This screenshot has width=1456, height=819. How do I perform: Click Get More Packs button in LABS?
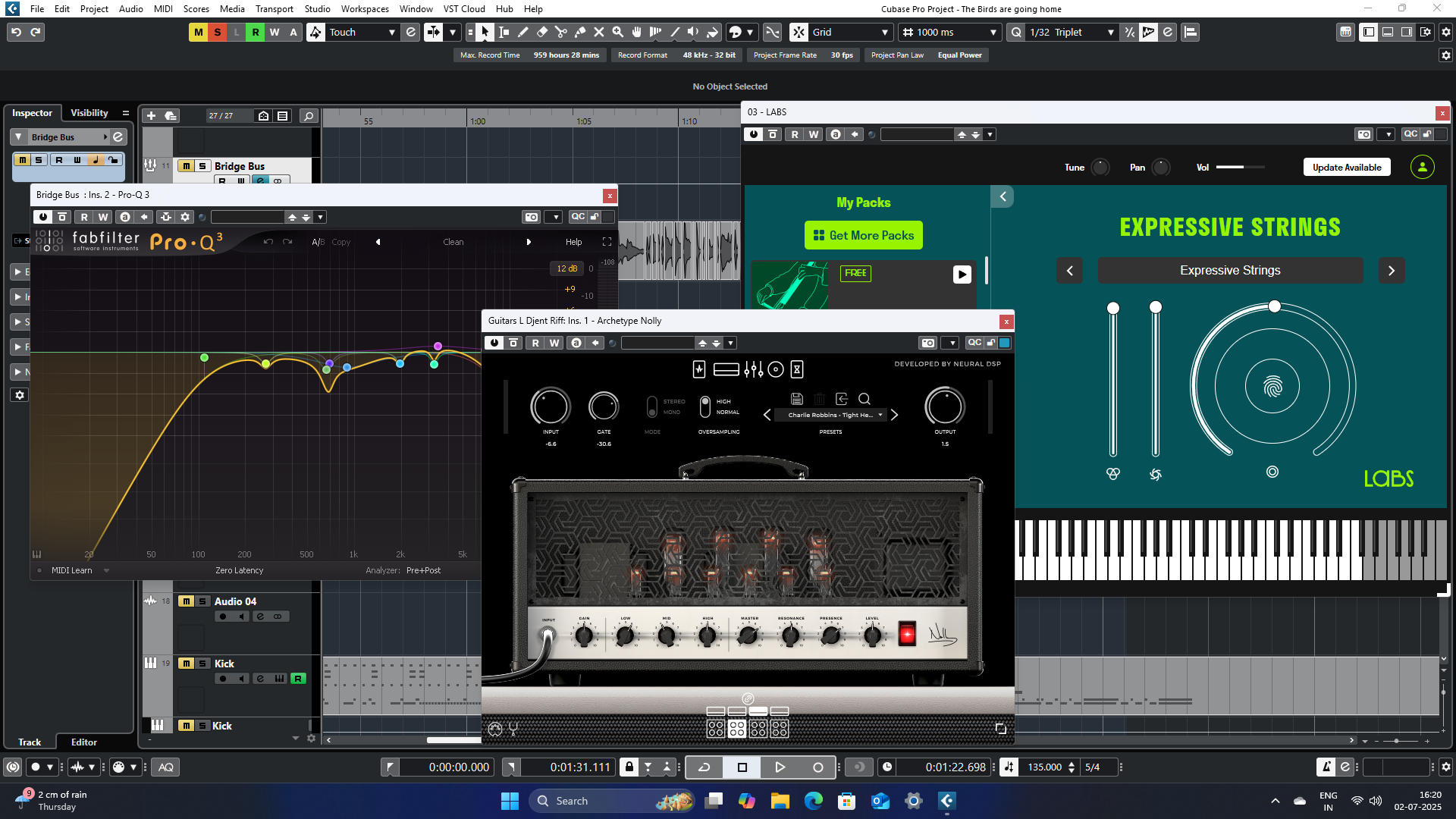coord(864,235)
